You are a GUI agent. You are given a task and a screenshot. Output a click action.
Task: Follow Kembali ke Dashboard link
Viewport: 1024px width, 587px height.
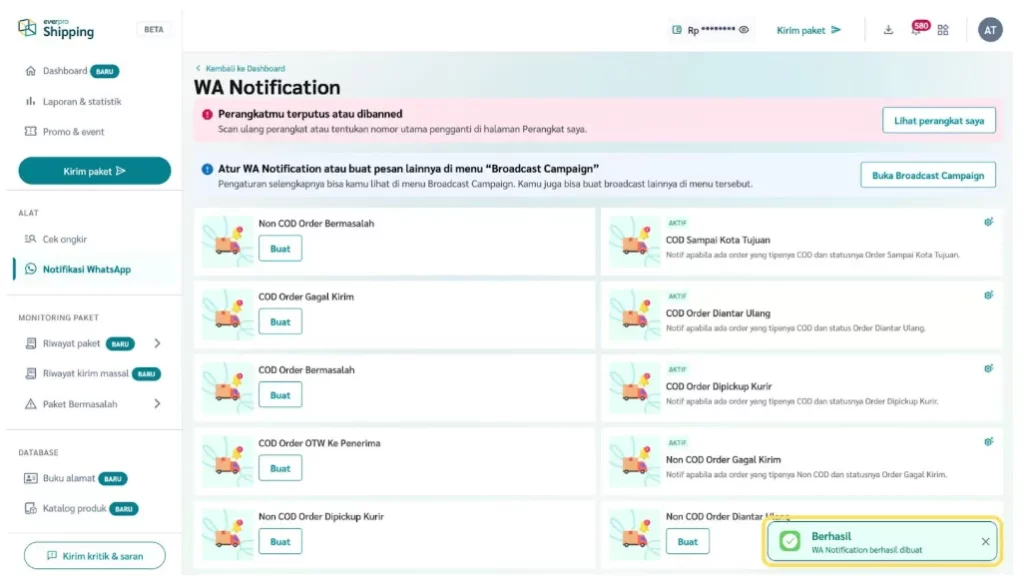click(x=244, y=68)
